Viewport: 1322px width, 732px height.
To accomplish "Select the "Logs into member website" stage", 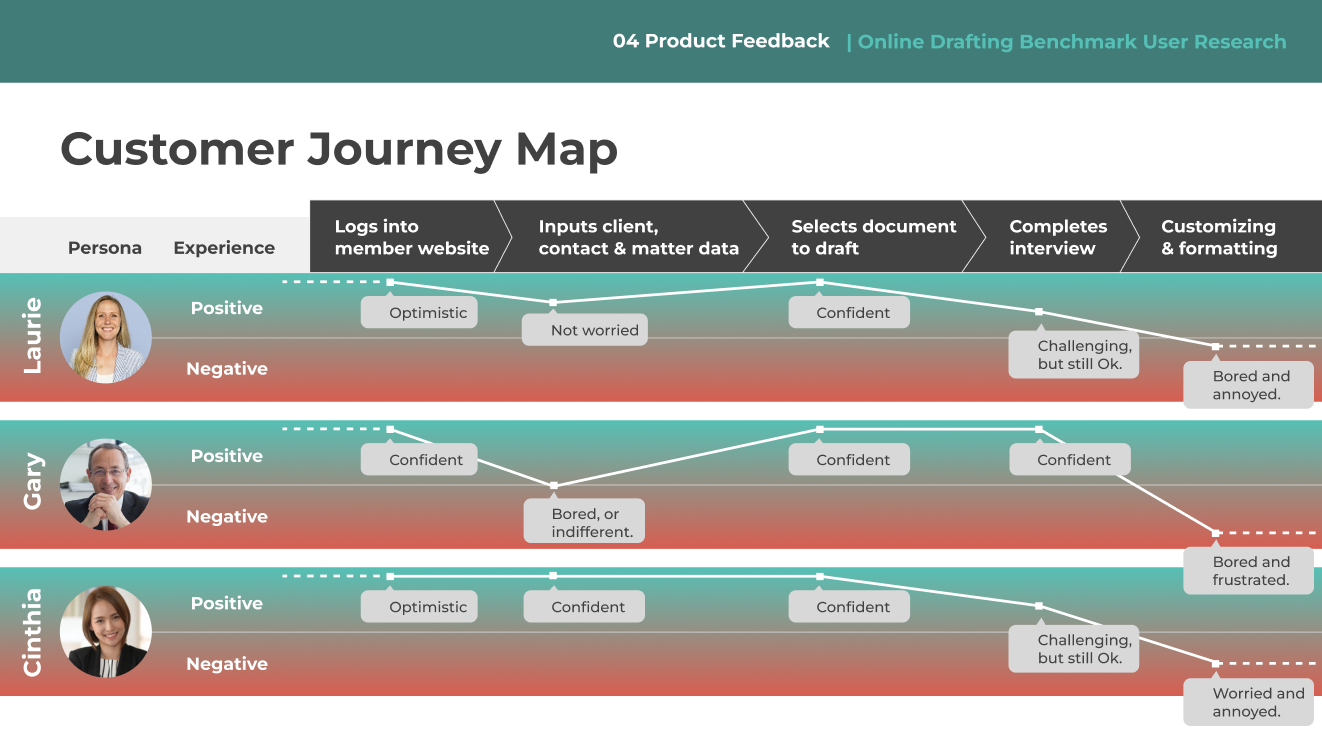I will tap(411, 237).
